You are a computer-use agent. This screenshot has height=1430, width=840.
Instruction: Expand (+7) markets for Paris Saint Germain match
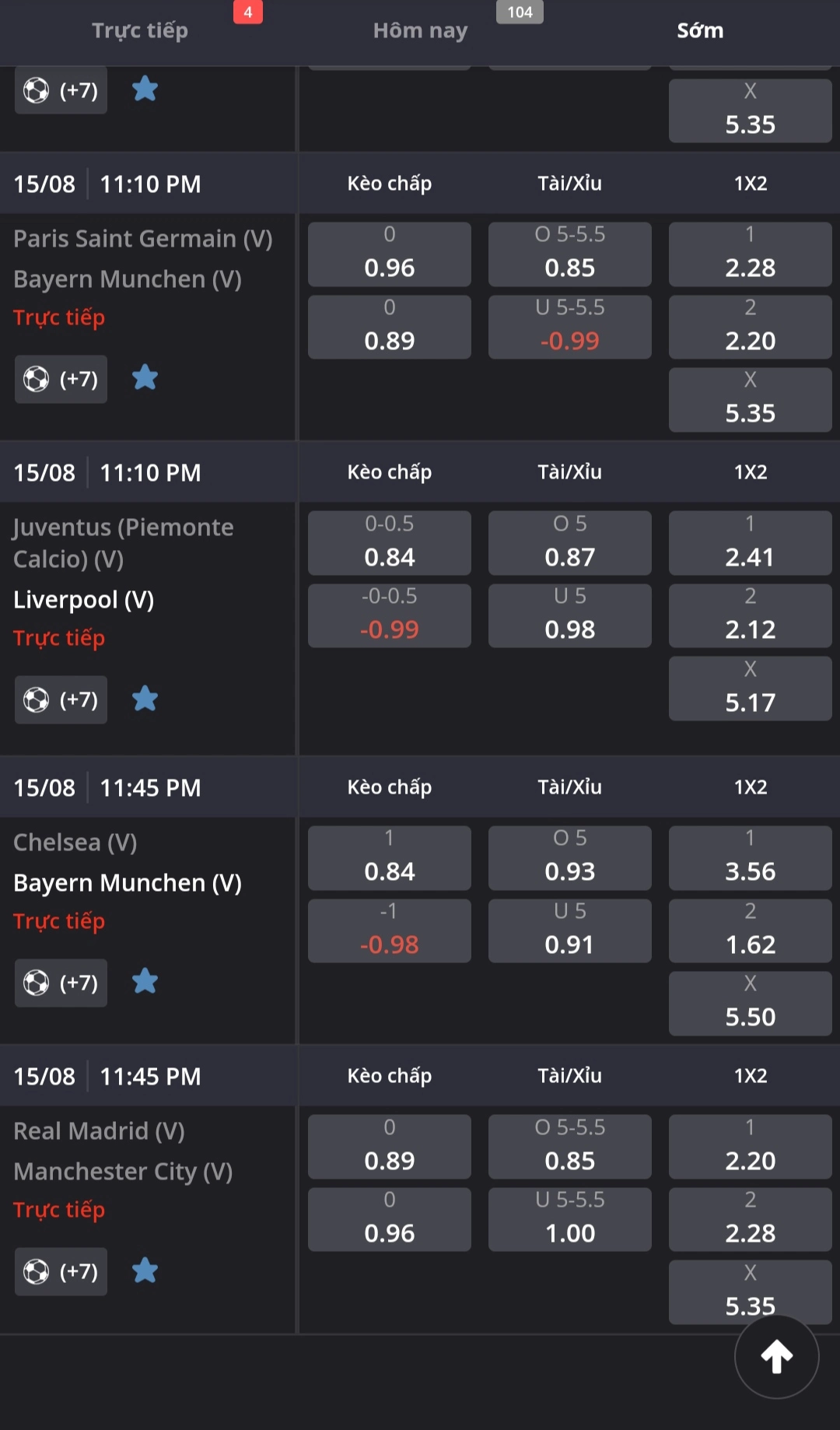(61, 379)
